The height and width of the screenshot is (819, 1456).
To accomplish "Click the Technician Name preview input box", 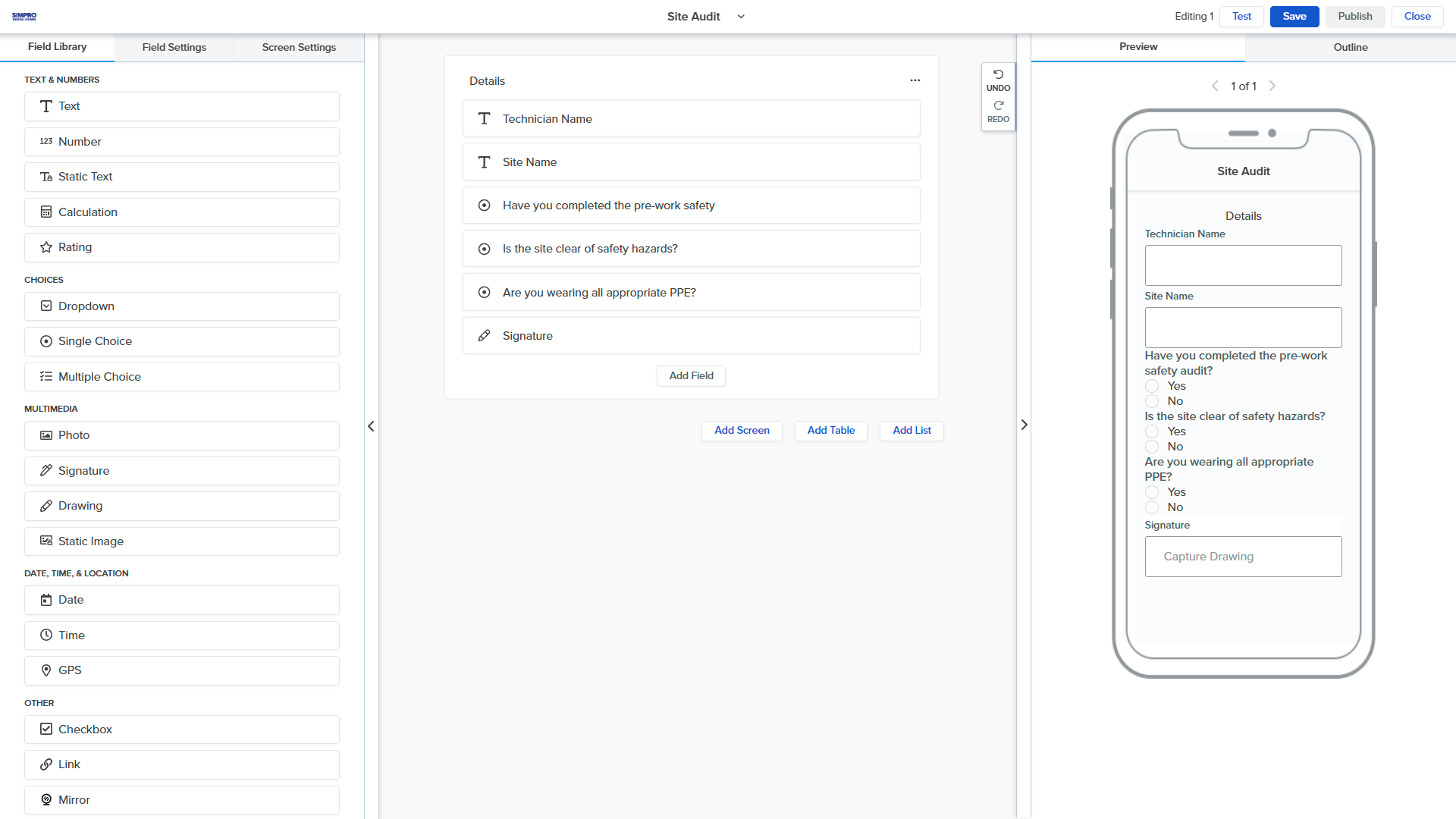I will coord(1243,265).
